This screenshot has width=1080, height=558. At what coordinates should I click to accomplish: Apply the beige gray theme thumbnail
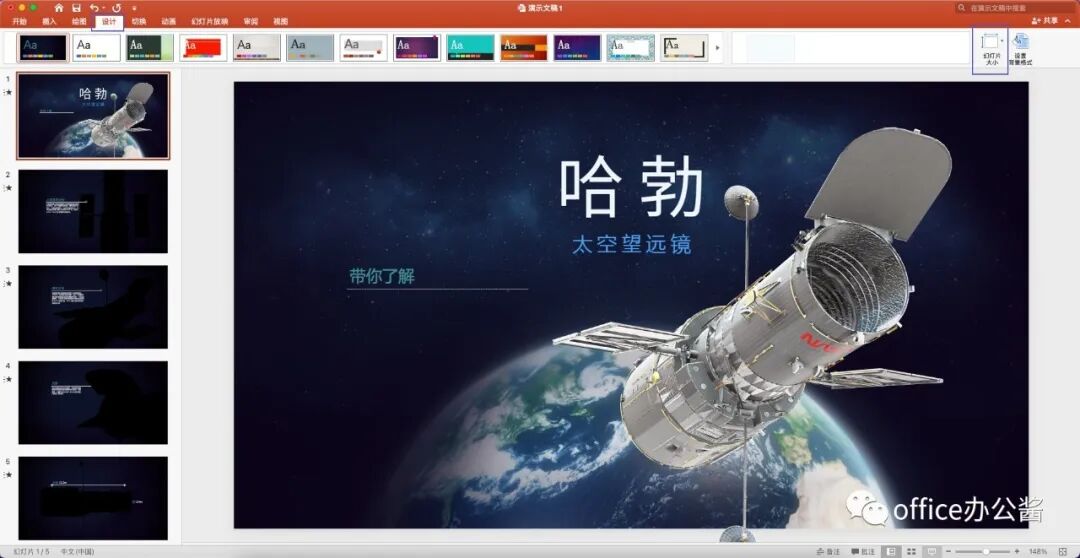tap(257, 48)
